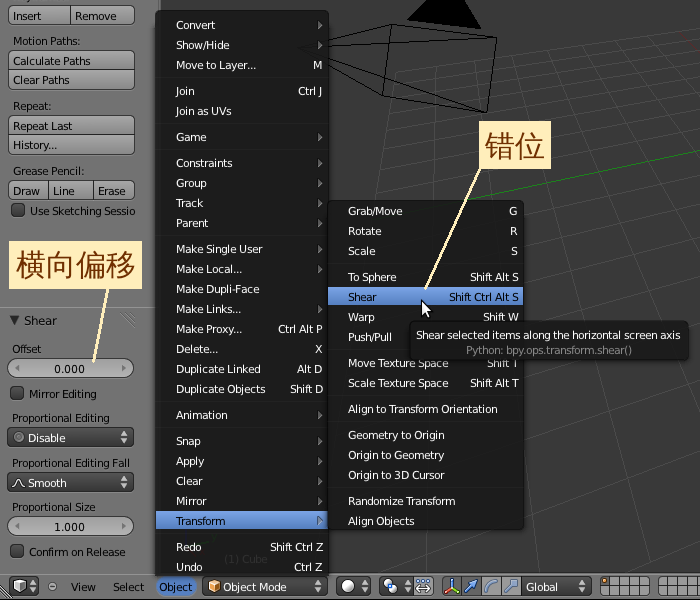Expand the Make Single User submenu
The width and height of the screenshot is (700, 600).
coord(242,249)
